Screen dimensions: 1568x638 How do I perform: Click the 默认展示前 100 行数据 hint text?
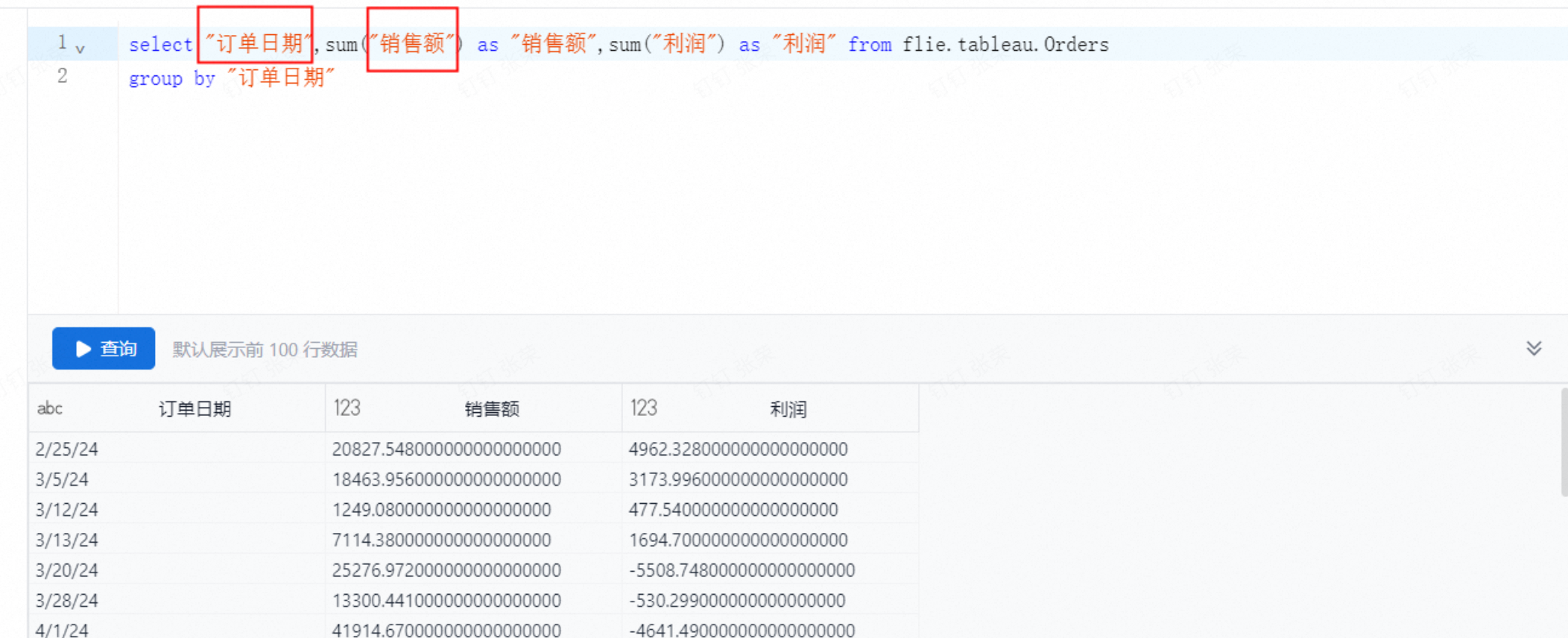click(x=265, y=350)
